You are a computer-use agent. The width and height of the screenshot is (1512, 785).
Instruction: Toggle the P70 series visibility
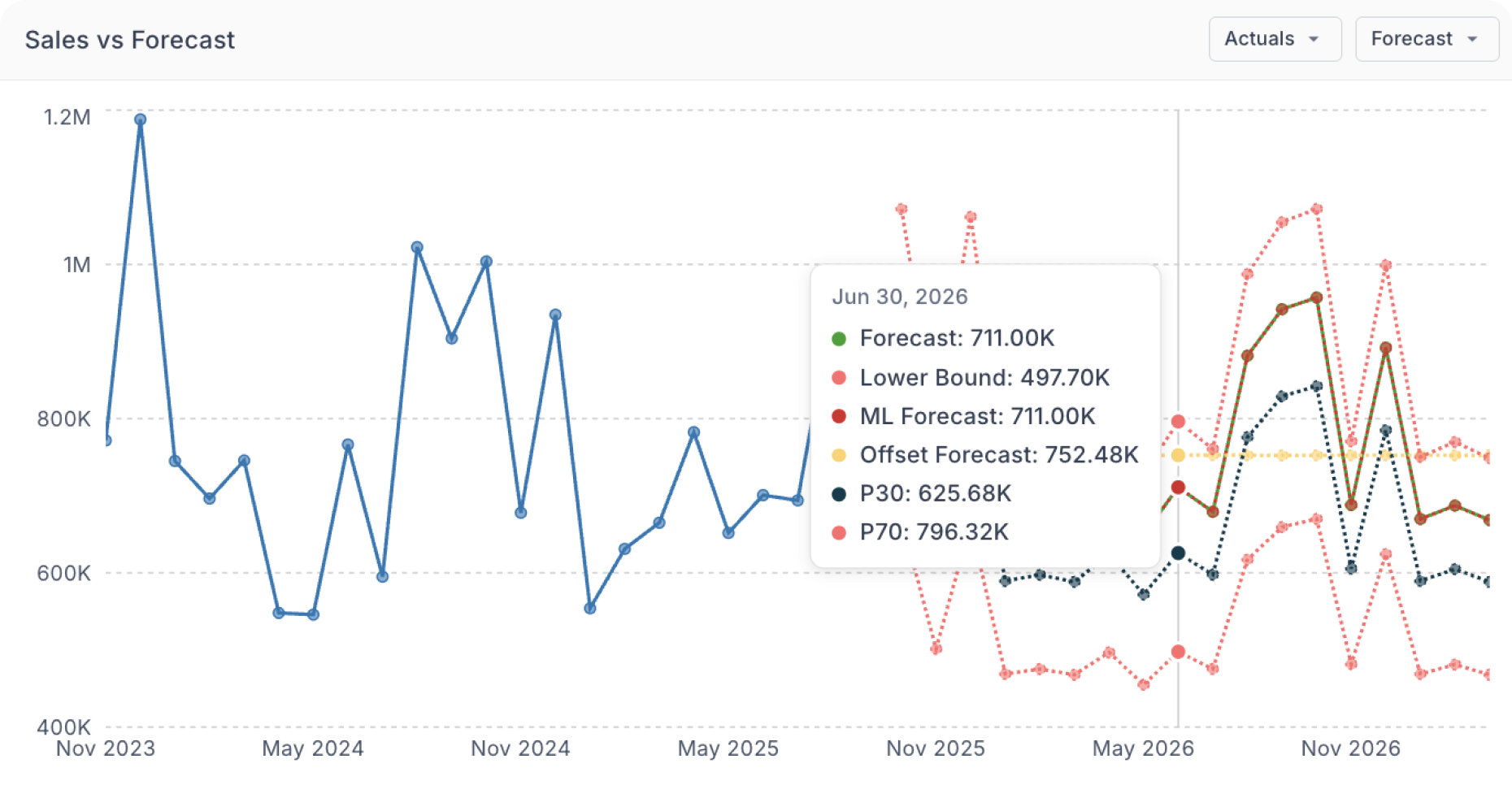(x=934, y=531)
